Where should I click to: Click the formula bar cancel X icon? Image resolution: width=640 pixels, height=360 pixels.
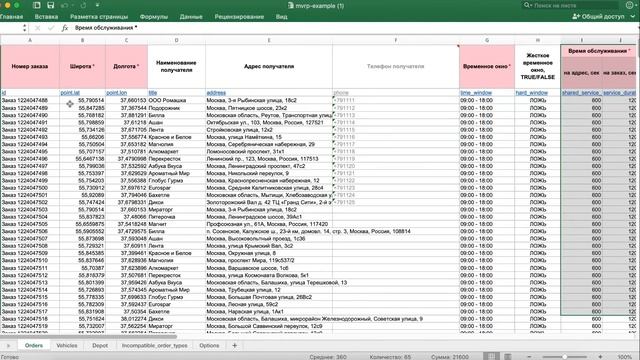[38, 28]
